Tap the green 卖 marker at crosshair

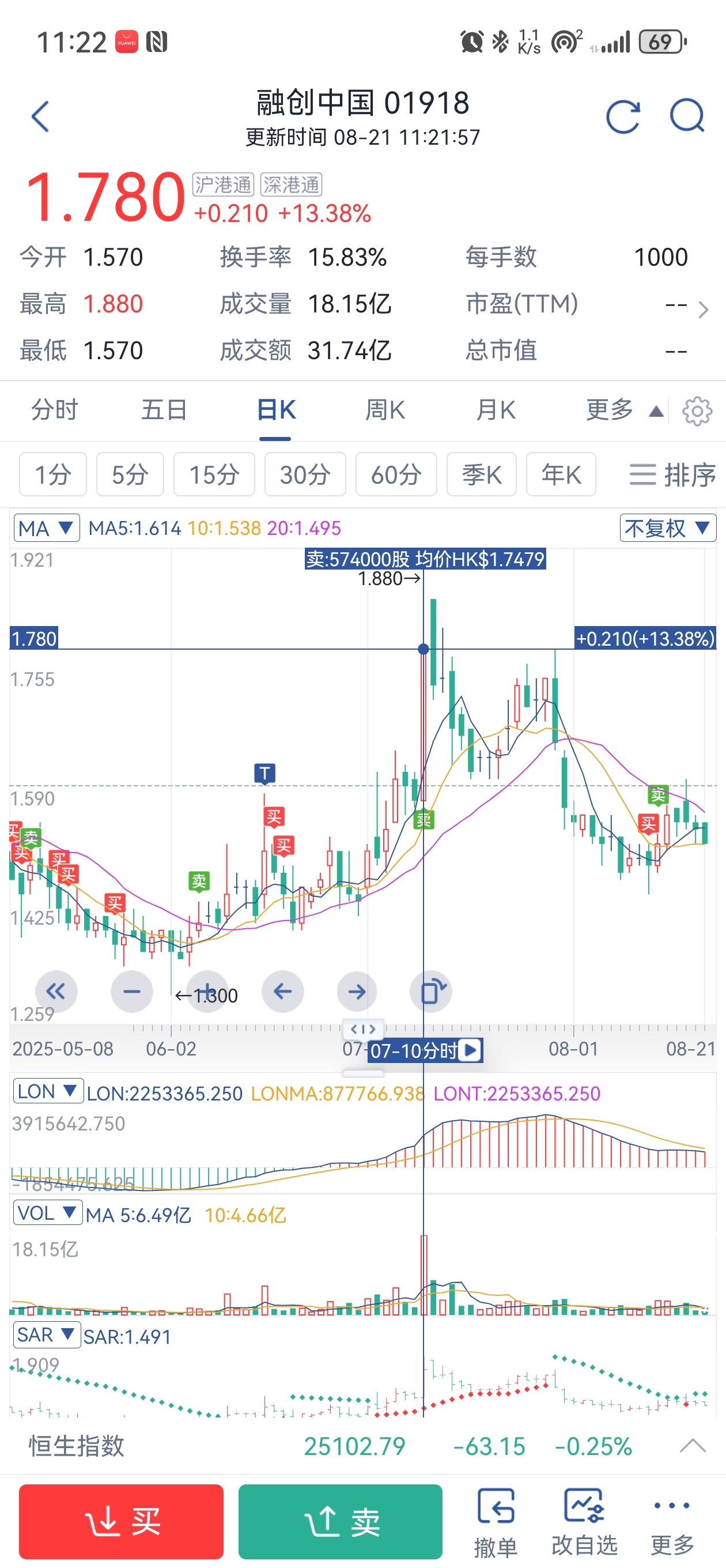pos(423,819)
